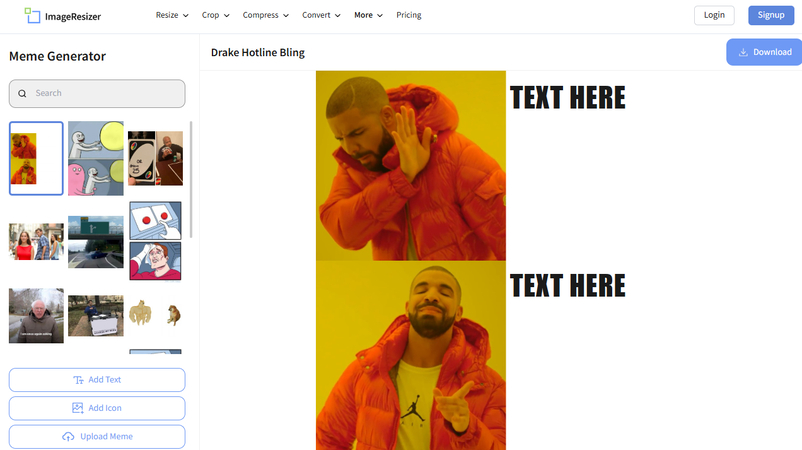Select the UNO draw 25 cards template
The width and height of the screenshot is (802, 450).
tap(155, 159)
